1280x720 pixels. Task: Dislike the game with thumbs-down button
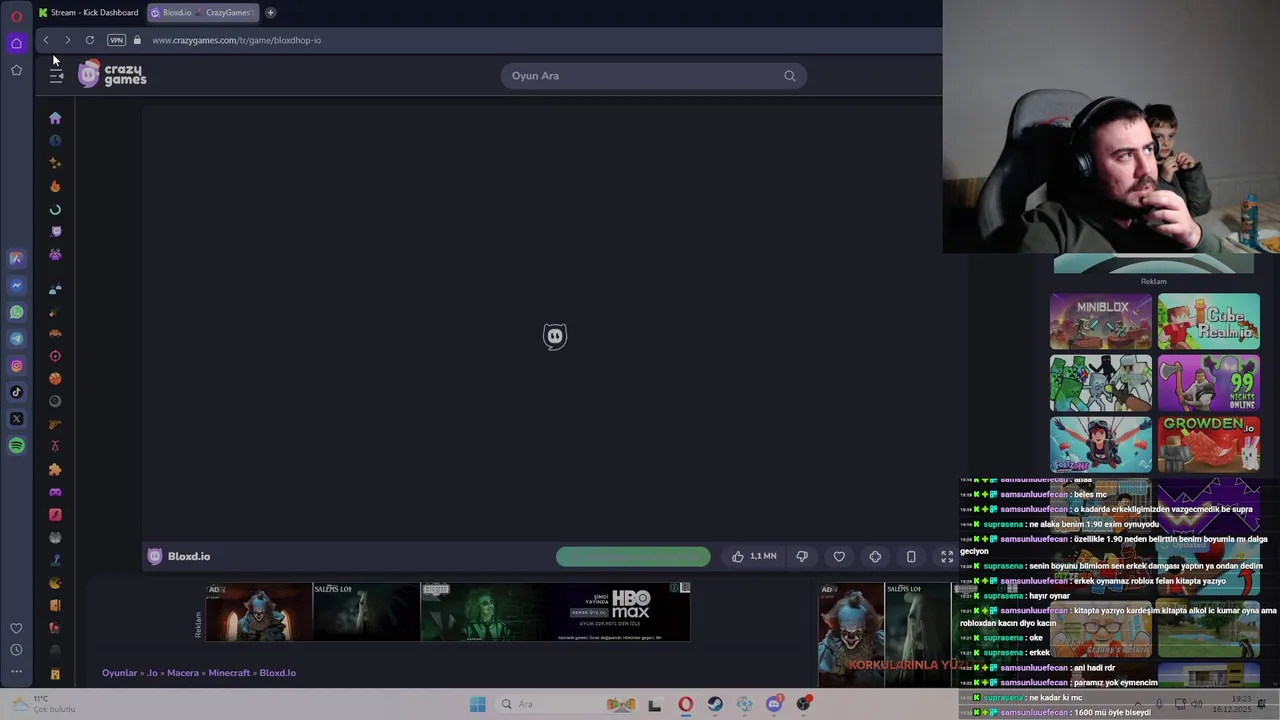(802, 556)
